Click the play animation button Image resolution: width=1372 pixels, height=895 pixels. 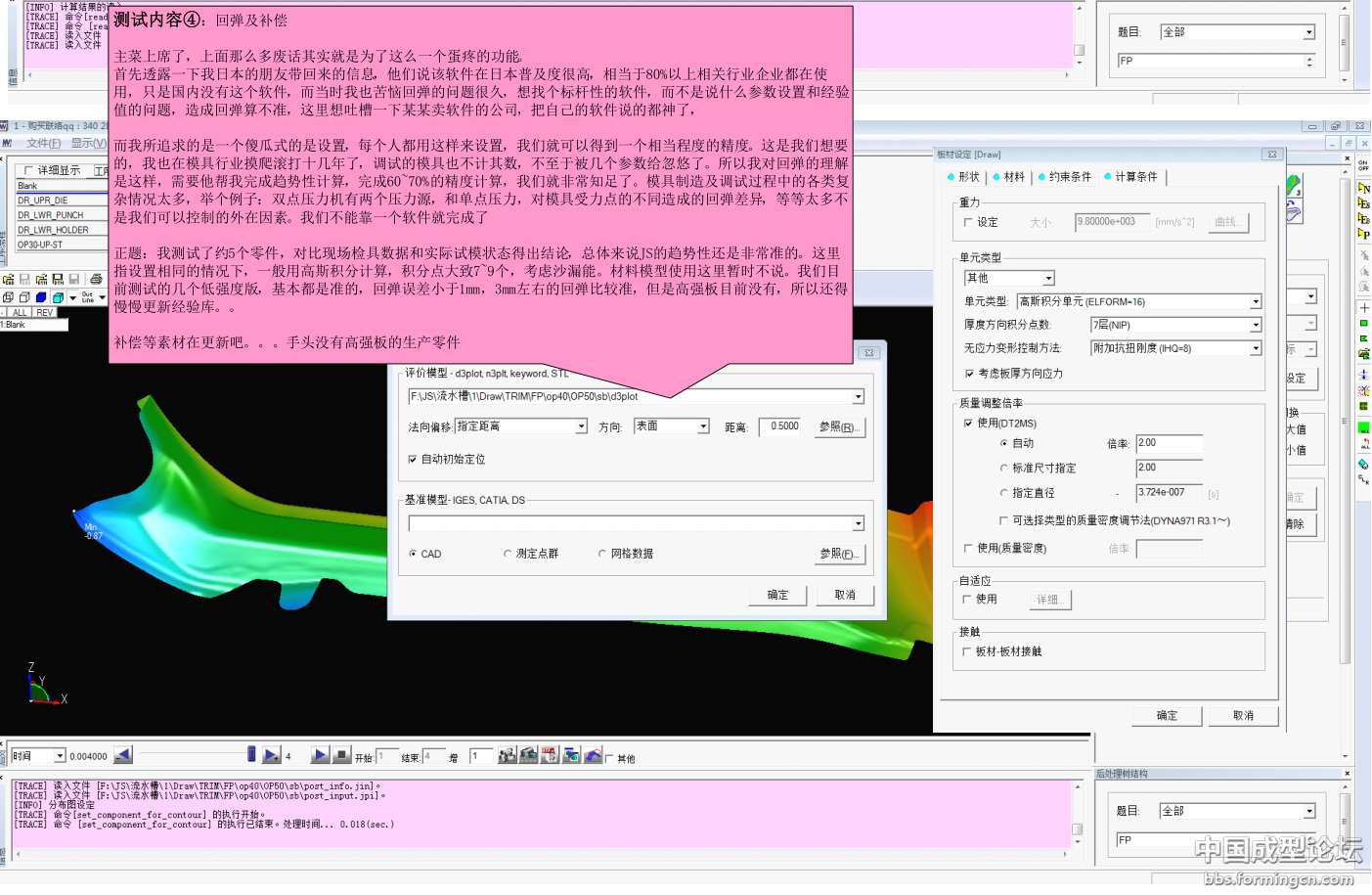[x=320, y=755]
